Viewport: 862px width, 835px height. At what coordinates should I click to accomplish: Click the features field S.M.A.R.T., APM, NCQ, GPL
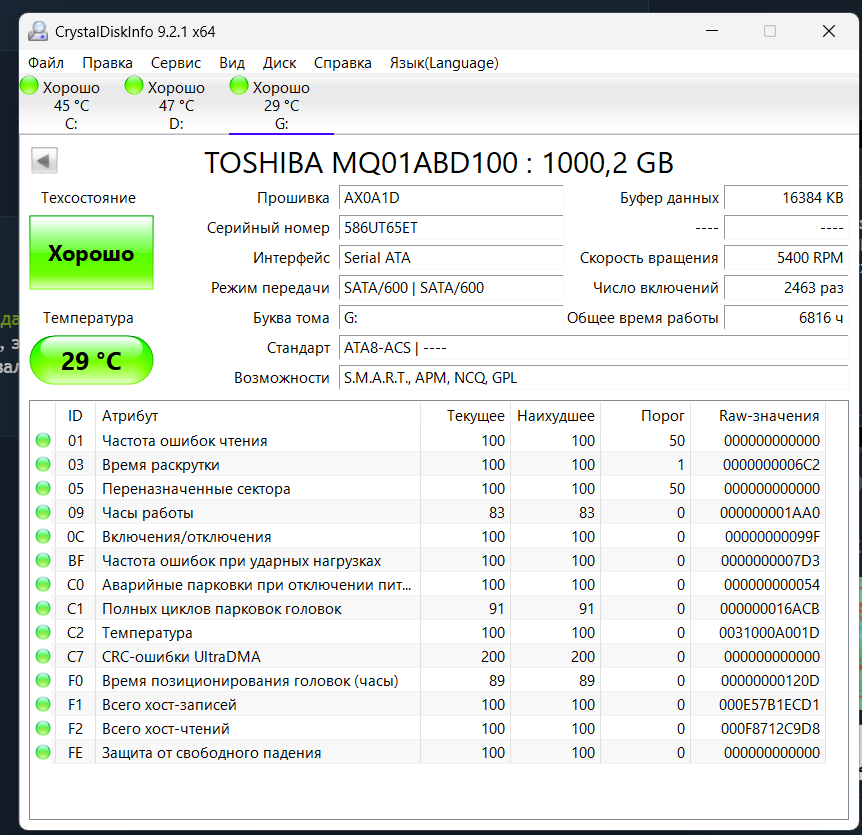click(x=594, y=378)
